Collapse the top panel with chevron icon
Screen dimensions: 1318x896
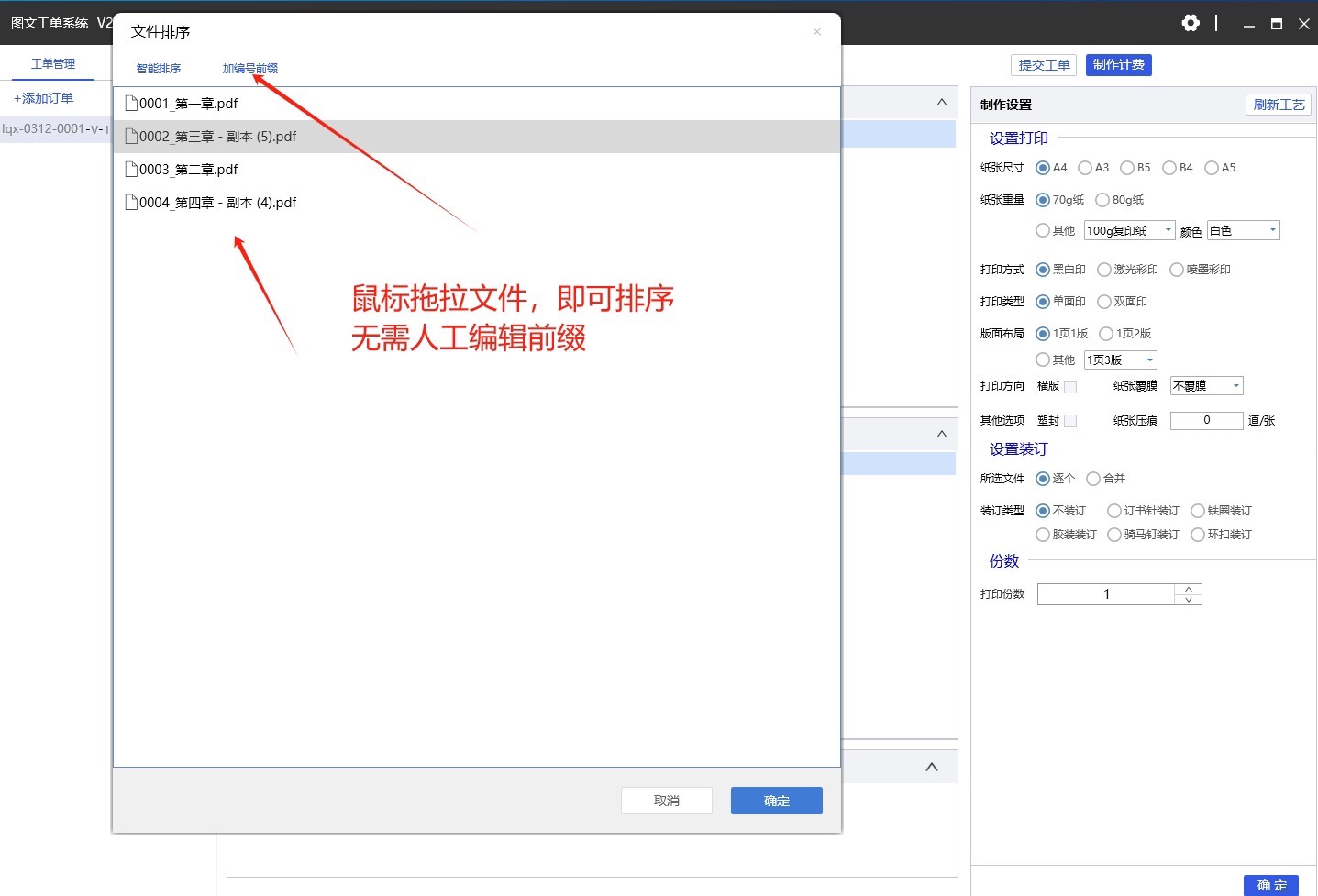[x=941, y=102]
